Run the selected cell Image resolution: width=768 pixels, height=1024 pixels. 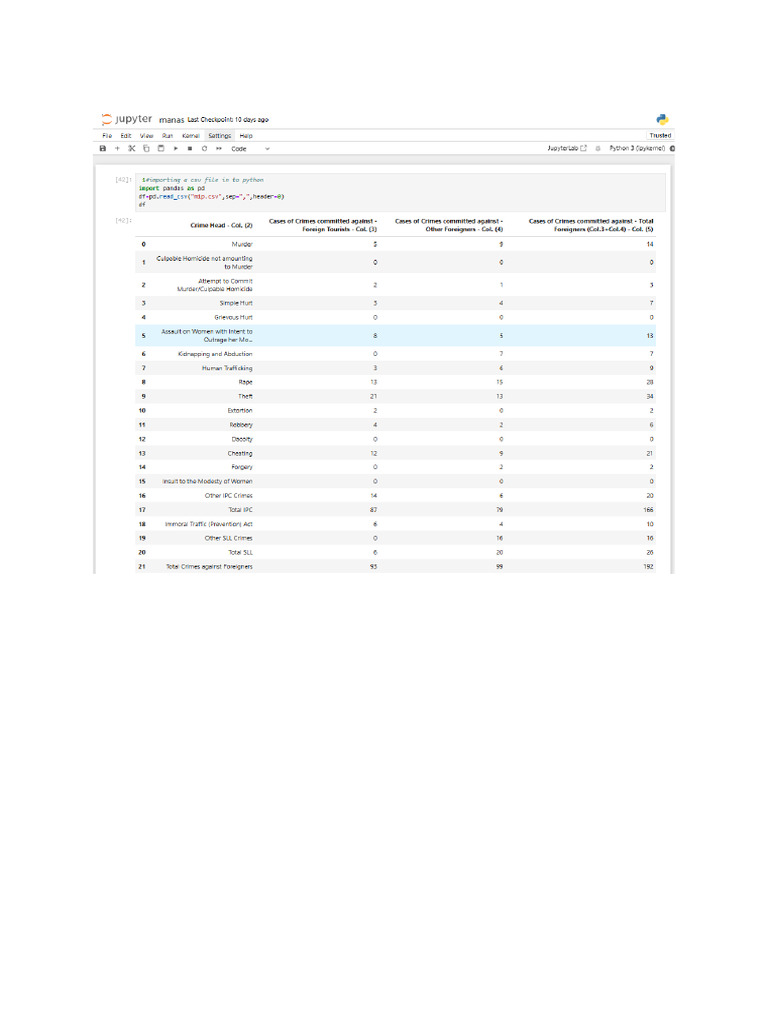176,149
